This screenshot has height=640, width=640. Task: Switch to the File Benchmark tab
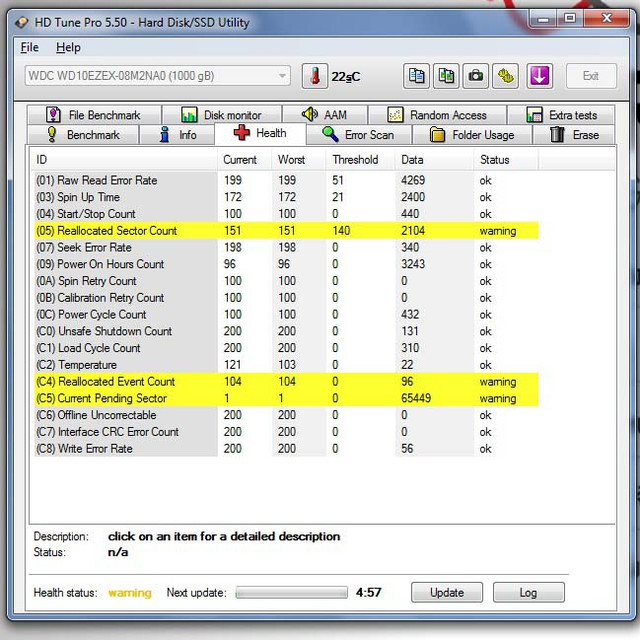[x=94, y=115]
